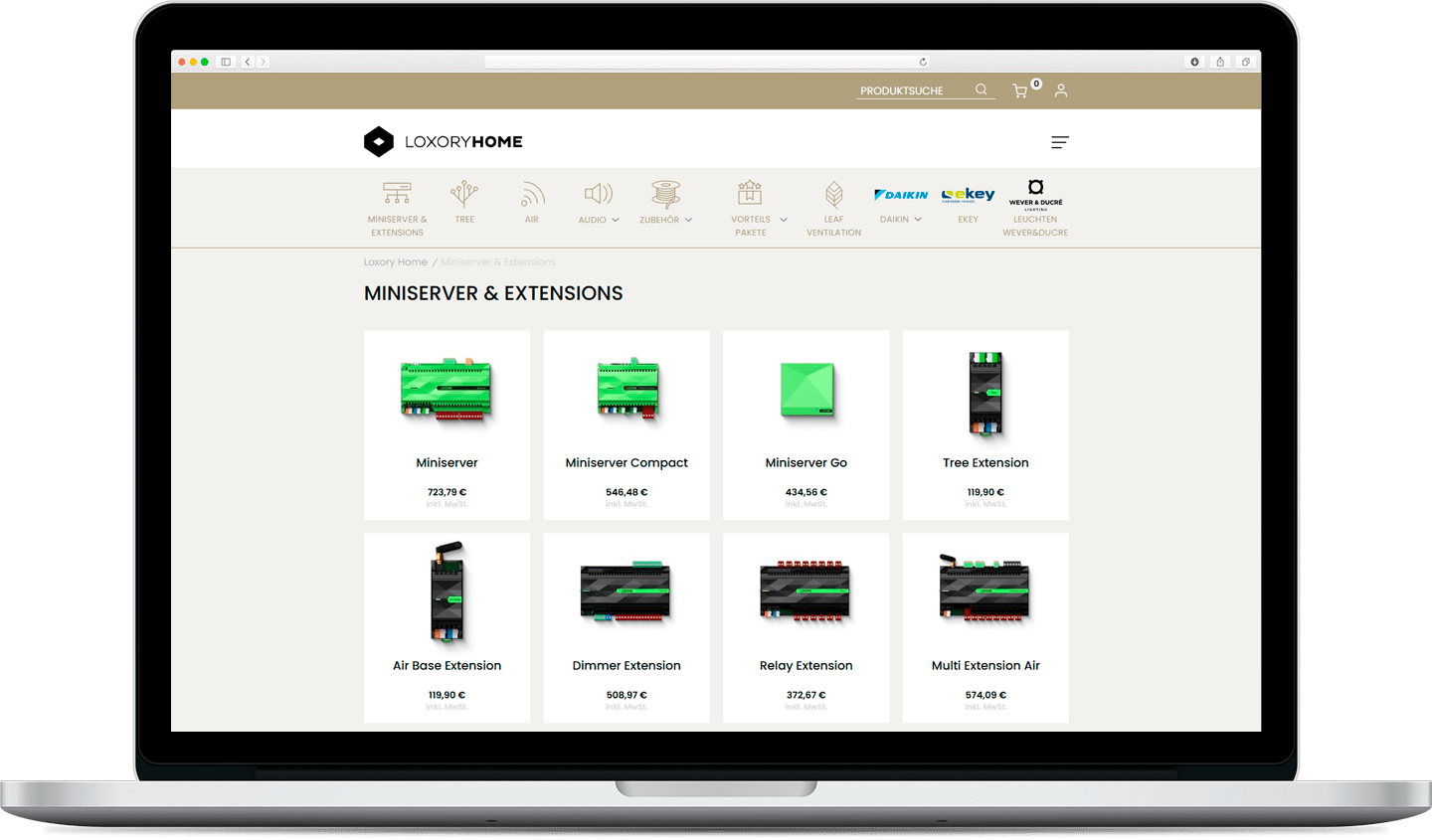Image resolution: width=1432 pixels, height=840 pixels.
Task: Click the Tree Extension product image
Action: pos(985,393)
